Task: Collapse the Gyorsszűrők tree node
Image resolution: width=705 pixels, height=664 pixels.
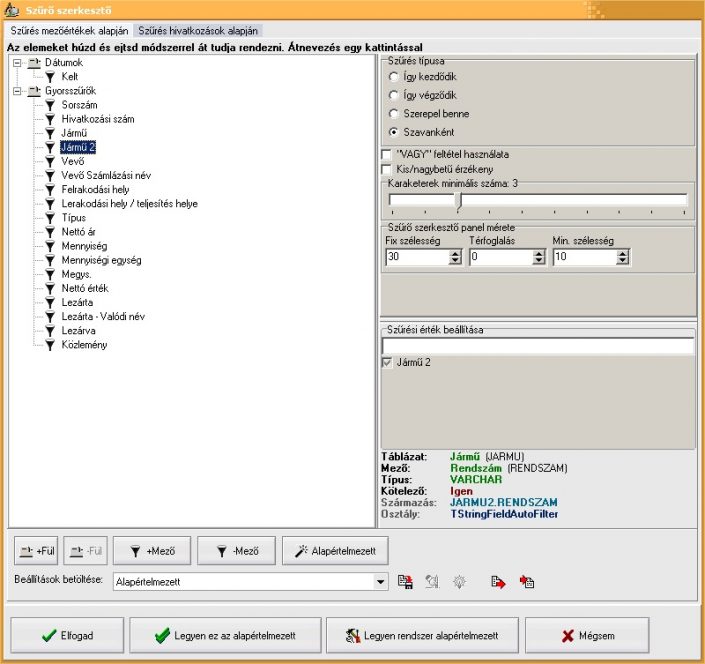Action: [x=17, y=90]
